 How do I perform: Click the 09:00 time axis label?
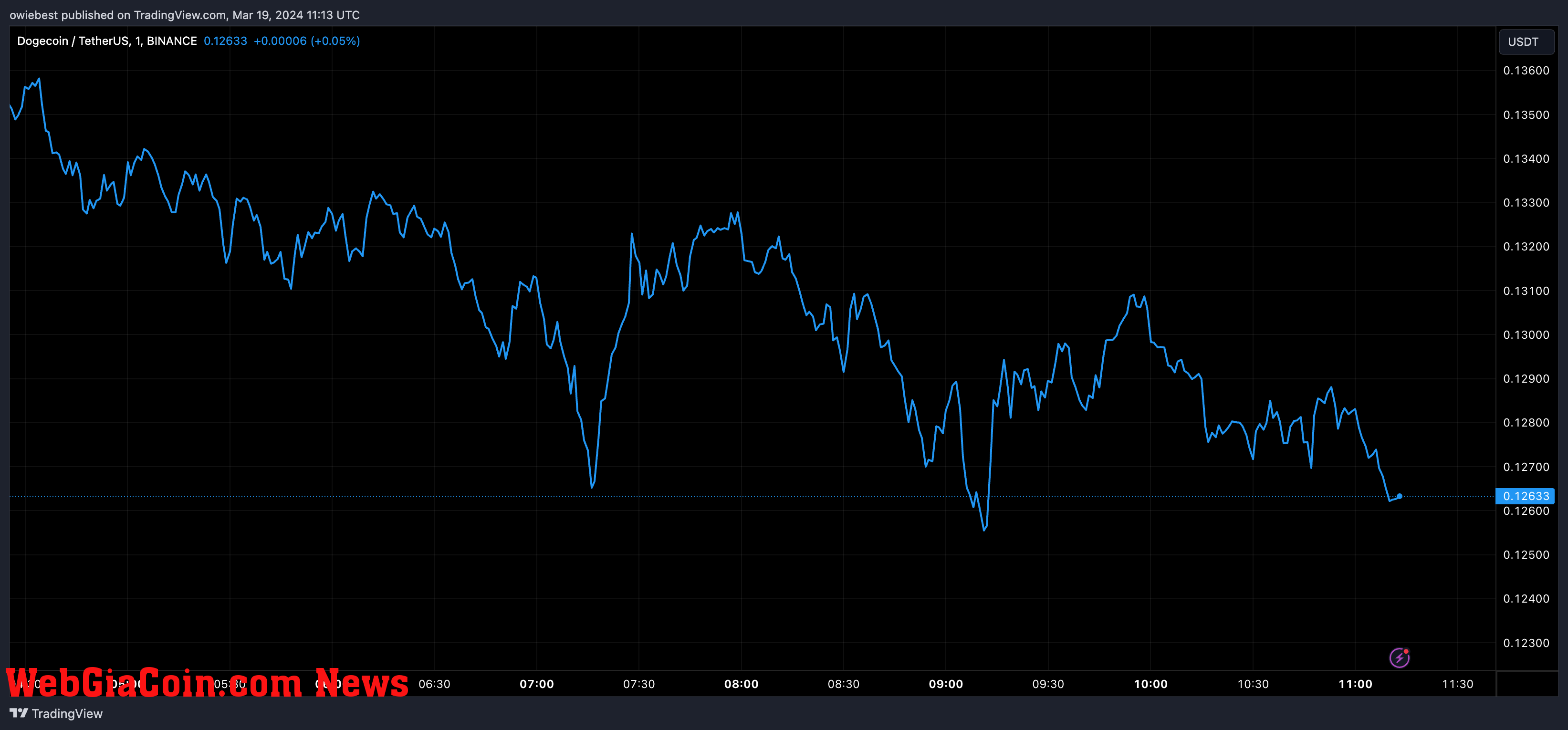[x=945, y=684]
